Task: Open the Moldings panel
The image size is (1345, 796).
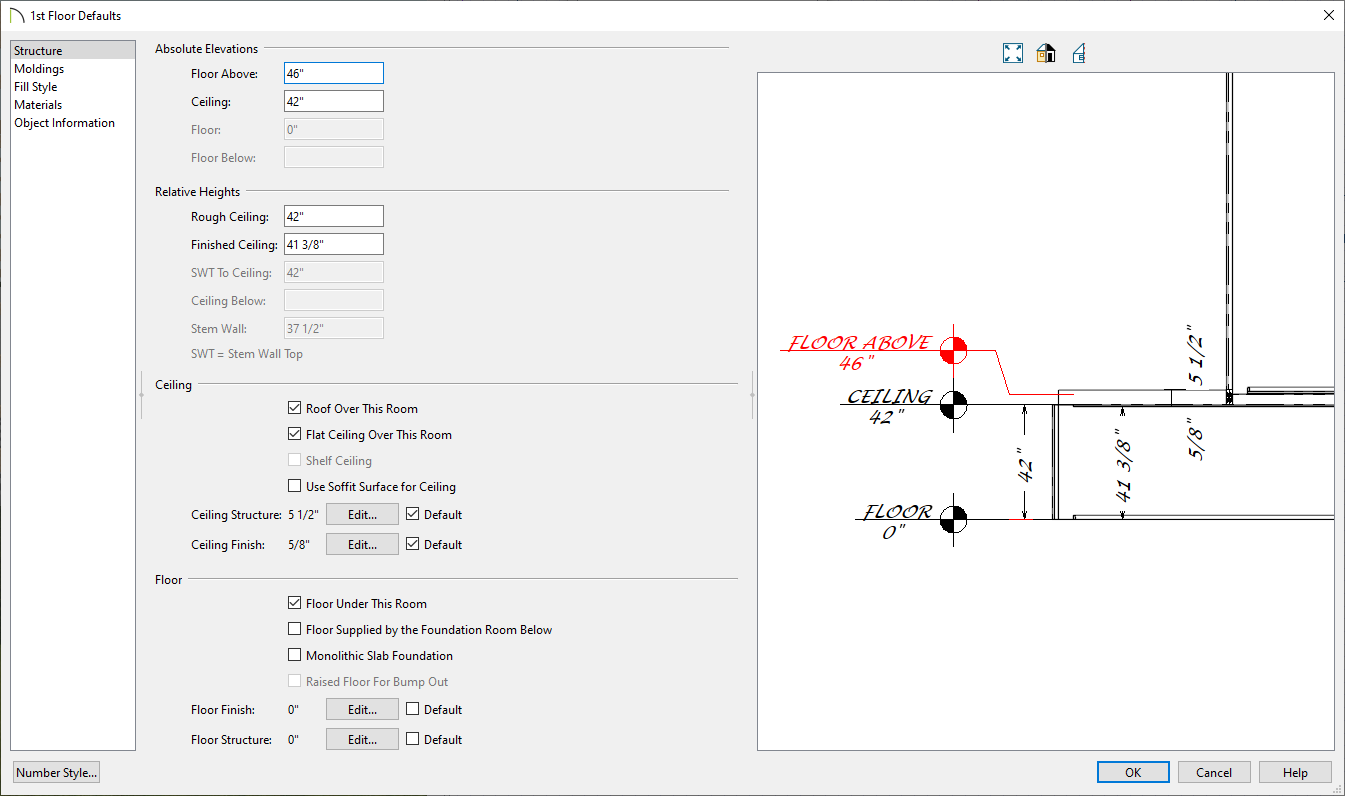Action: coord(39,69)
